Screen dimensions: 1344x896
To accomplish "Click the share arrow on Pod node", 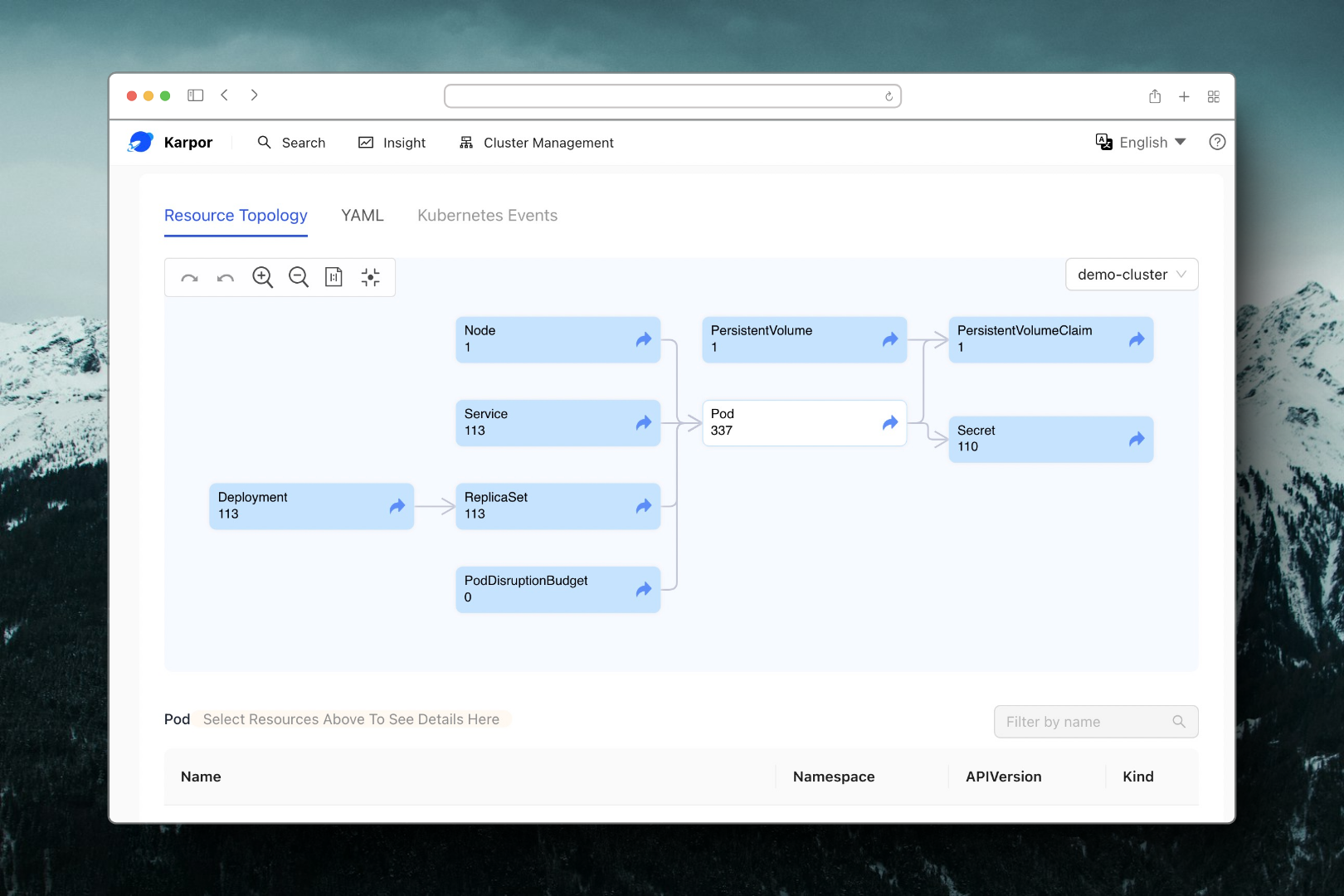I will pyautogui.click(x=890, y=423).
